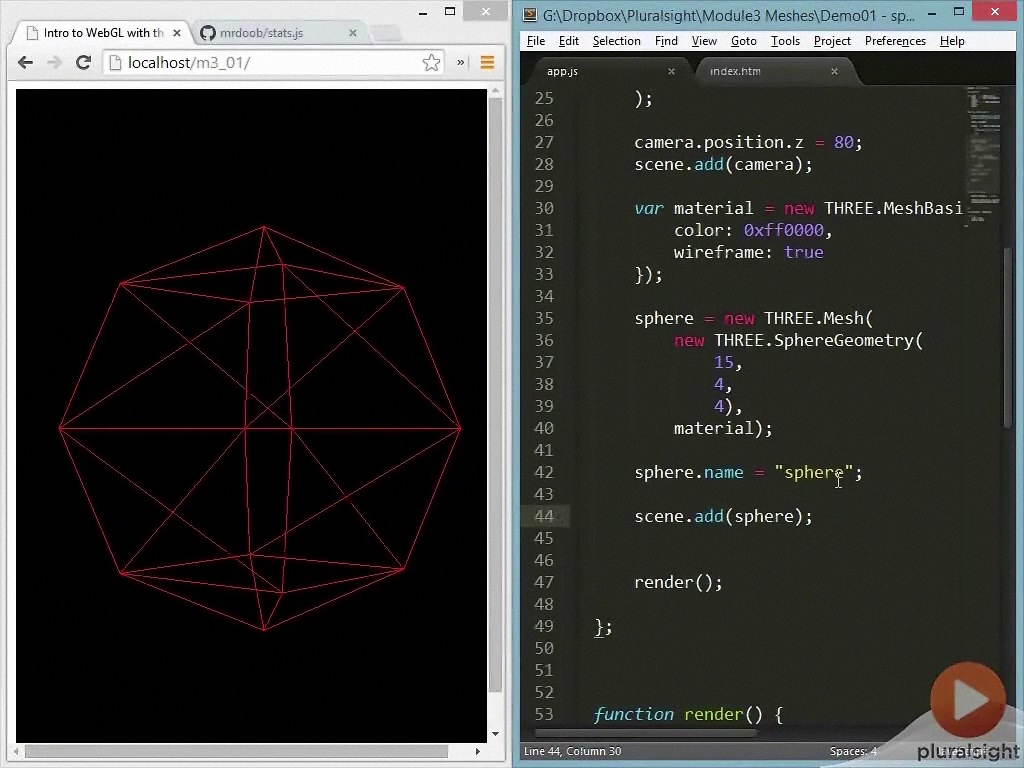Click the Sublime Text minimap
Screen dimensions: 1024x768
[x=984, y=157]
